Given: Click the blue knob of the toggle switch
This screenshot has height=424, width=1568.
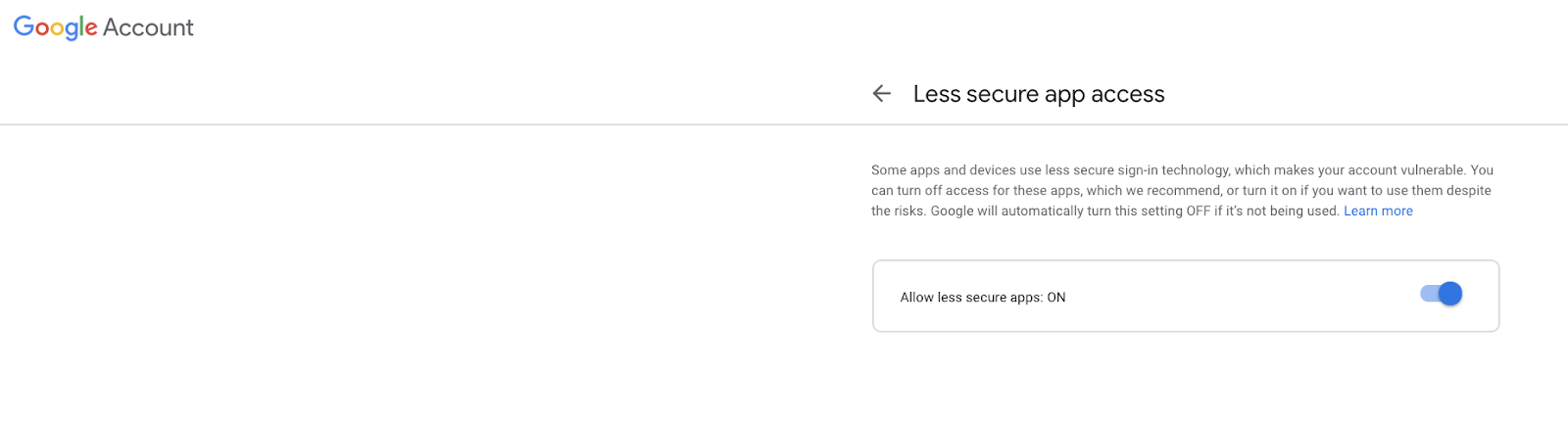Looking at the screenshot, I should 1450,294.
